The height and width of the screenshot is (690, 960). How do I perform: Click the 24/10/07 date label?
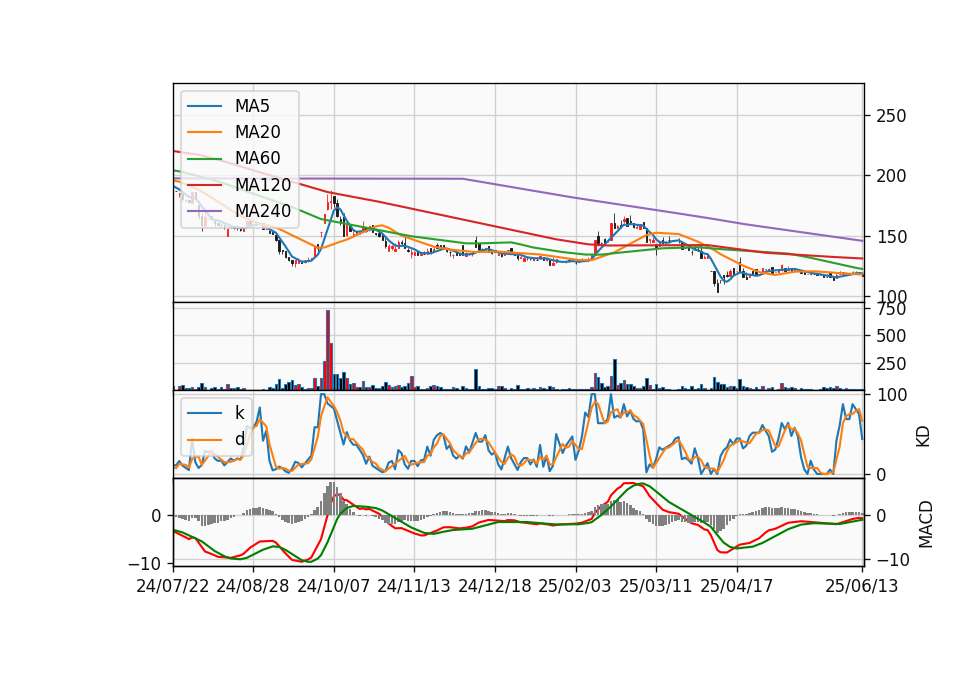pyautogui.click(x=334, y=586)
